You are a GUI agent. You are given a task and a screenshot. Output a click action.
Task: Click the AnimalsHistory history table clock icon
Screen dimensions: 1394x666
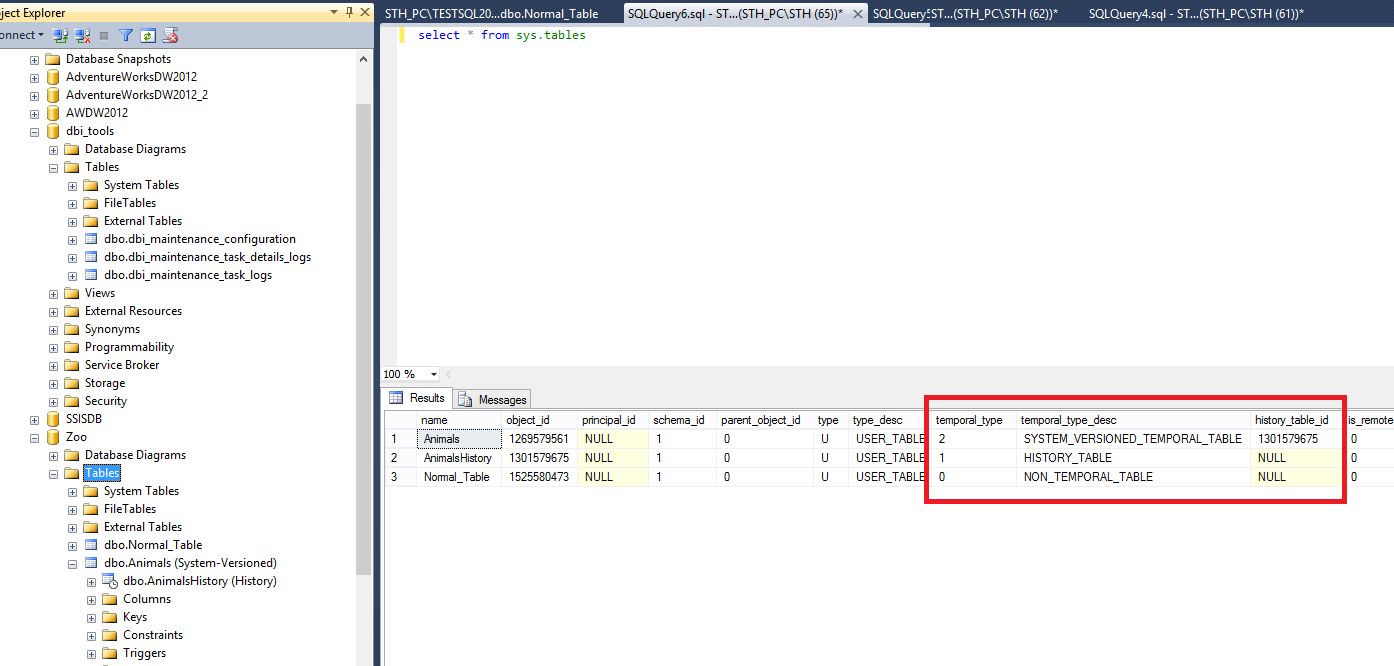click(x=110, y=581)
